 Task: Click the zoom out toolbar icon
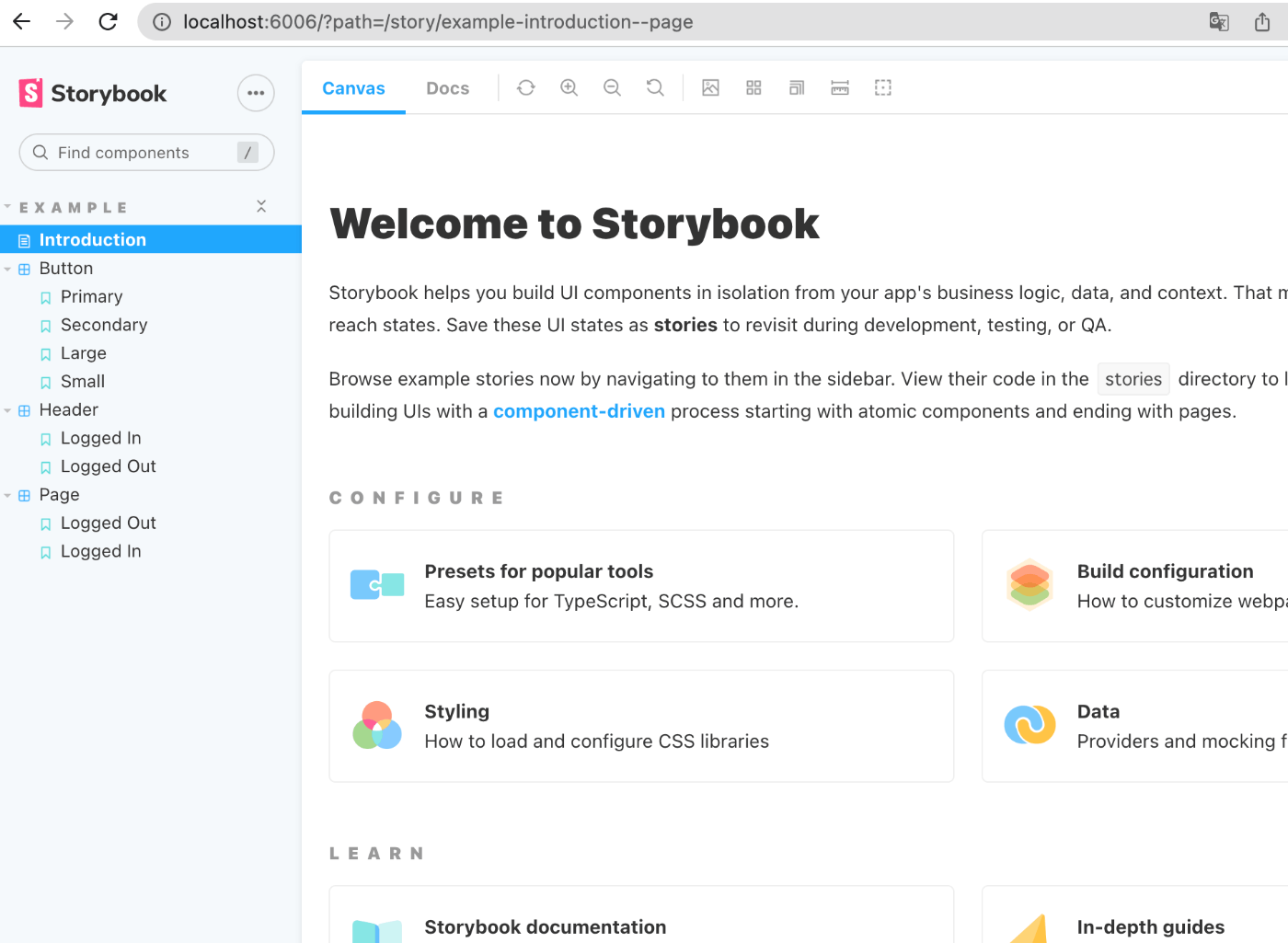pos(612,87)
